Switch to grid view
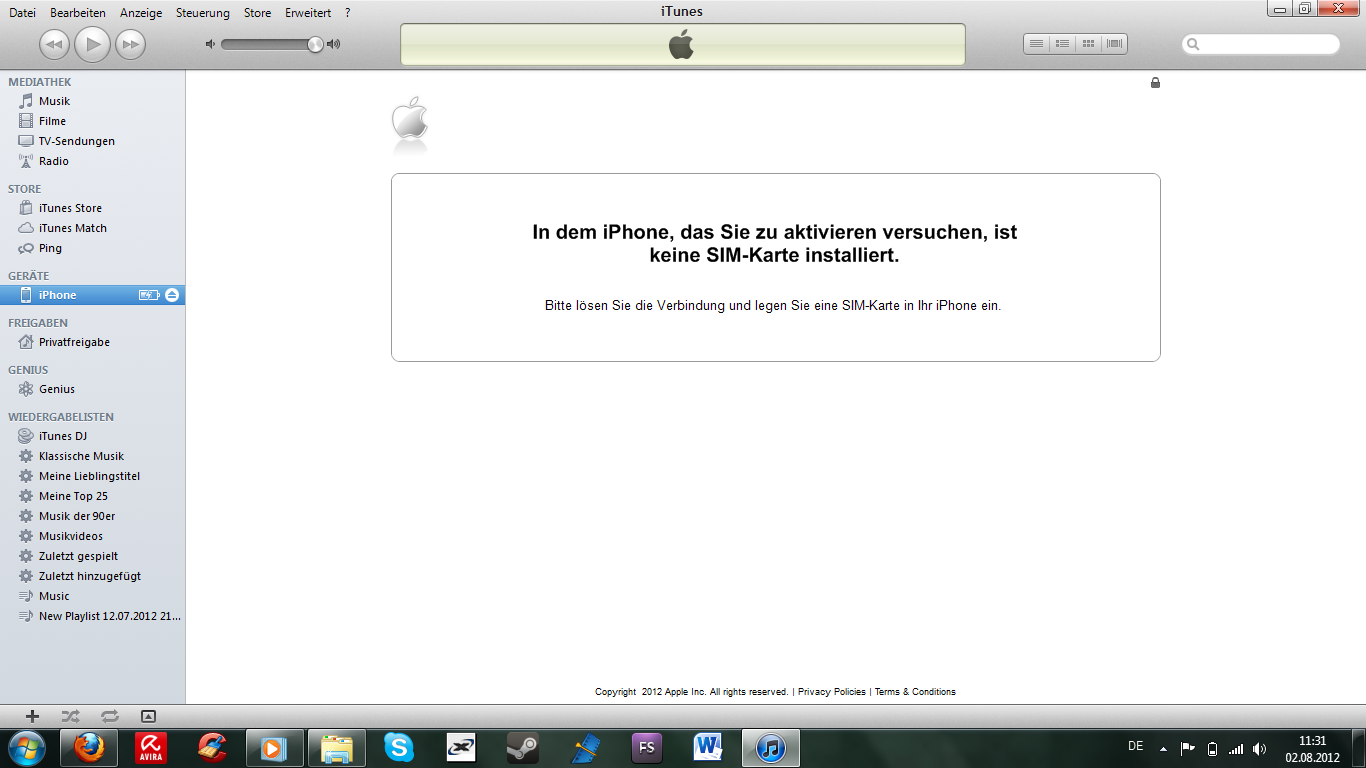Screen dimensions: 1366x768 pos(1089,44)
